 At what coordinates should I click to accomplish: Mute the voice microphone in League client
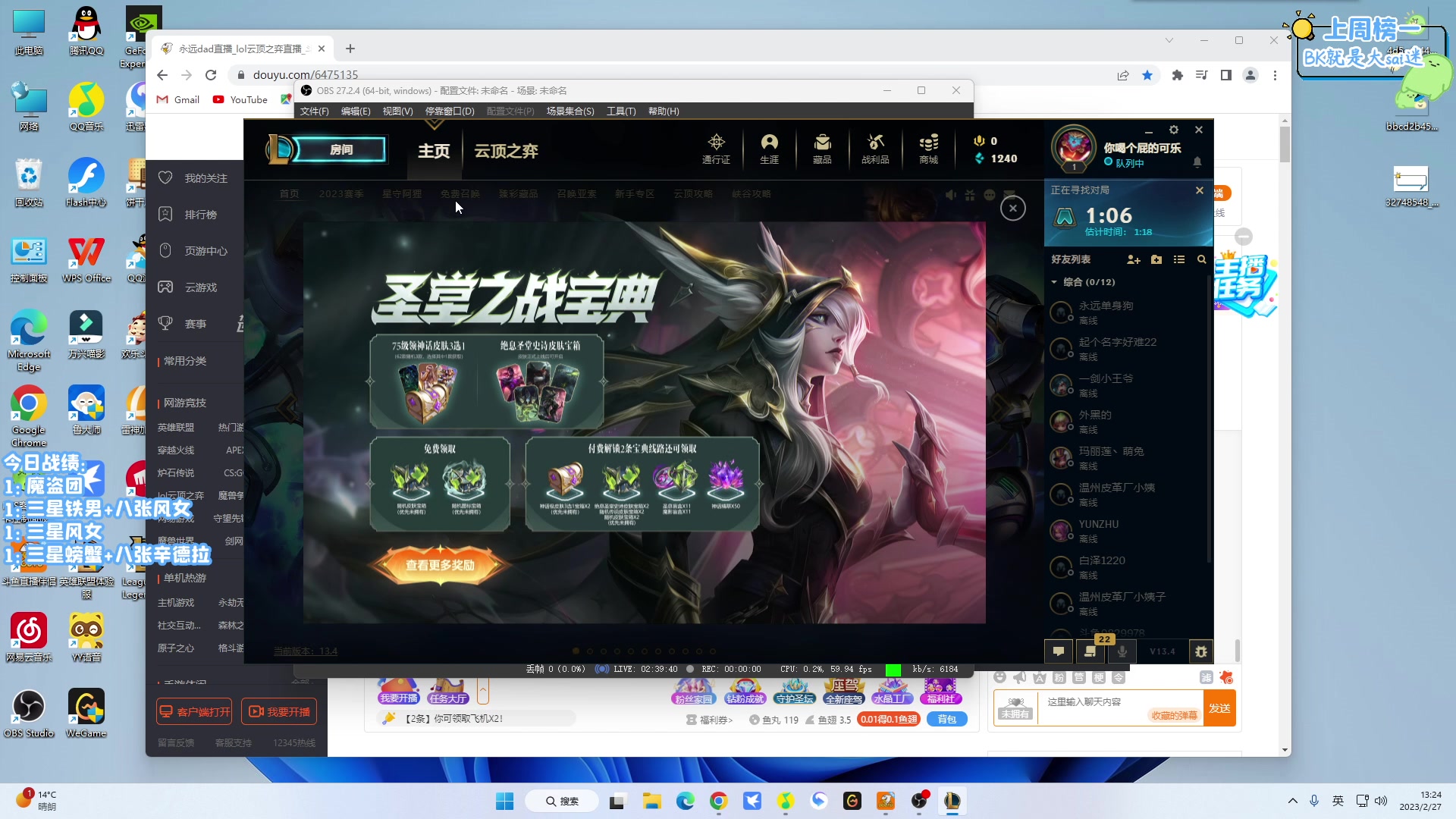(x=1122, y=651)
